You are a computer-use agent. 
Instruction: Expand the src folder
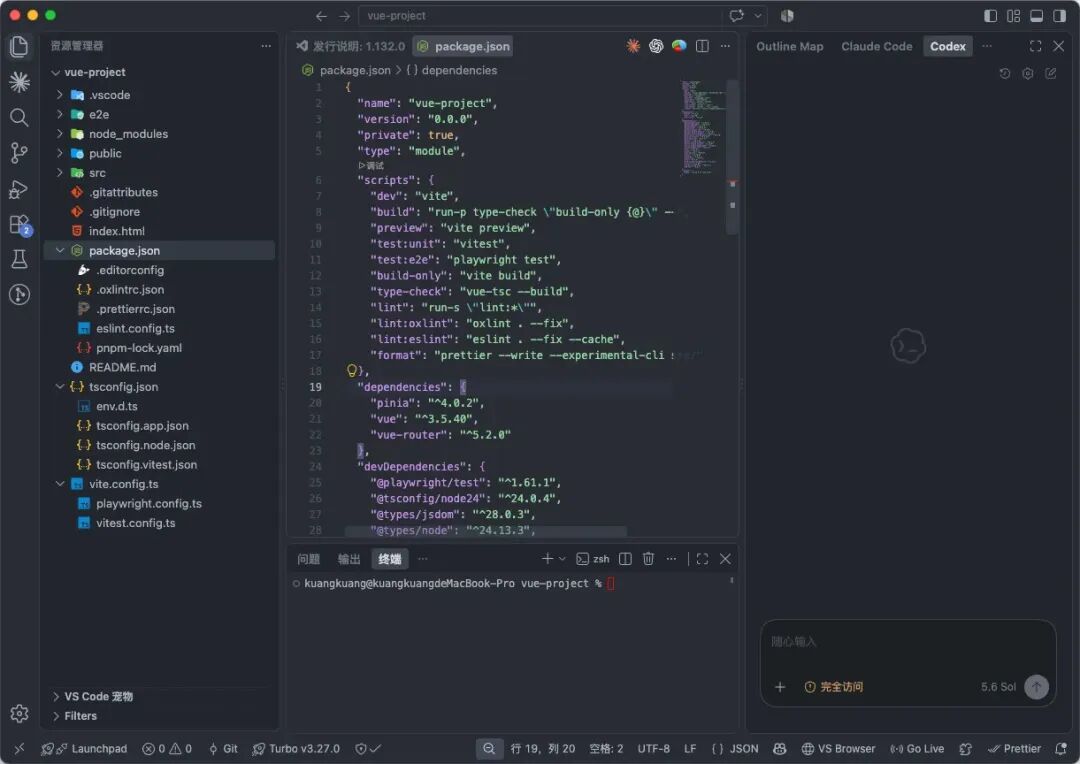[59, 172]
